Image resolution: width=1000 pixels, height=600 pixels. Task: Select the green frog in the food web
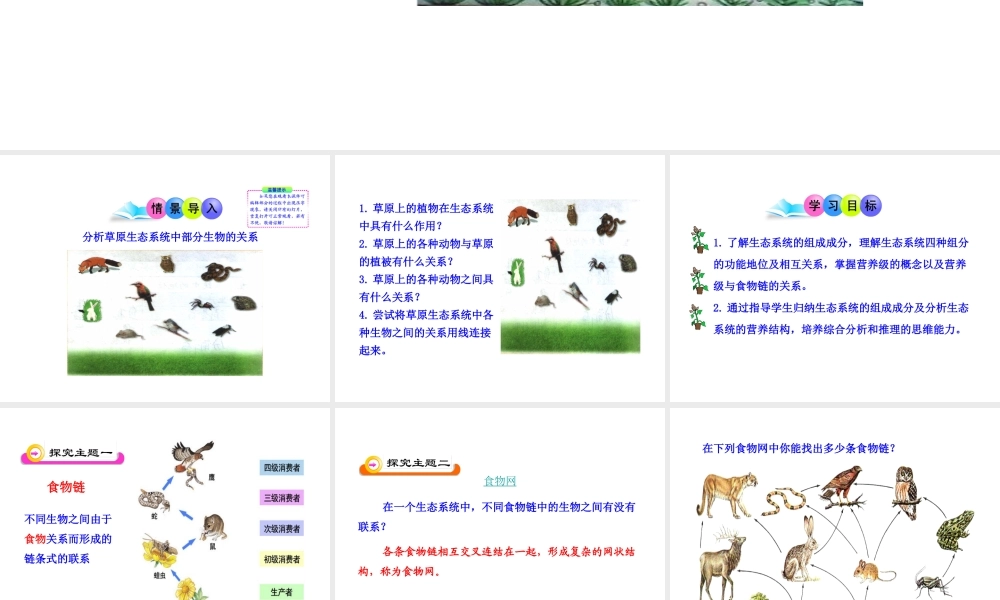pyautogui.click(x=955, y=529)
